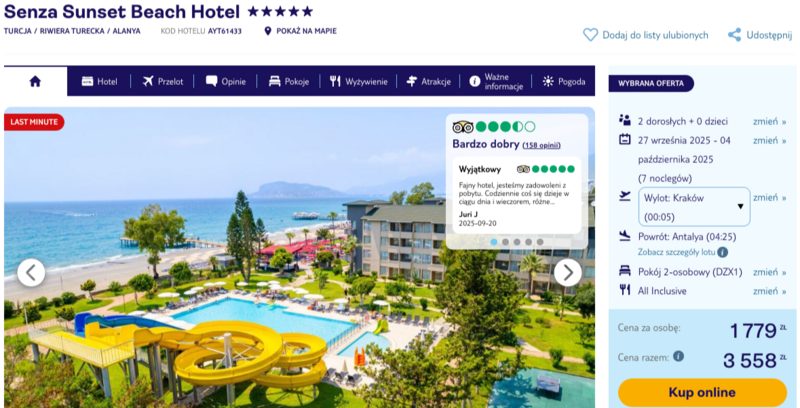Click the Kup online button
This screenshot has width=800, height=408.
click(x=702, y=392)
